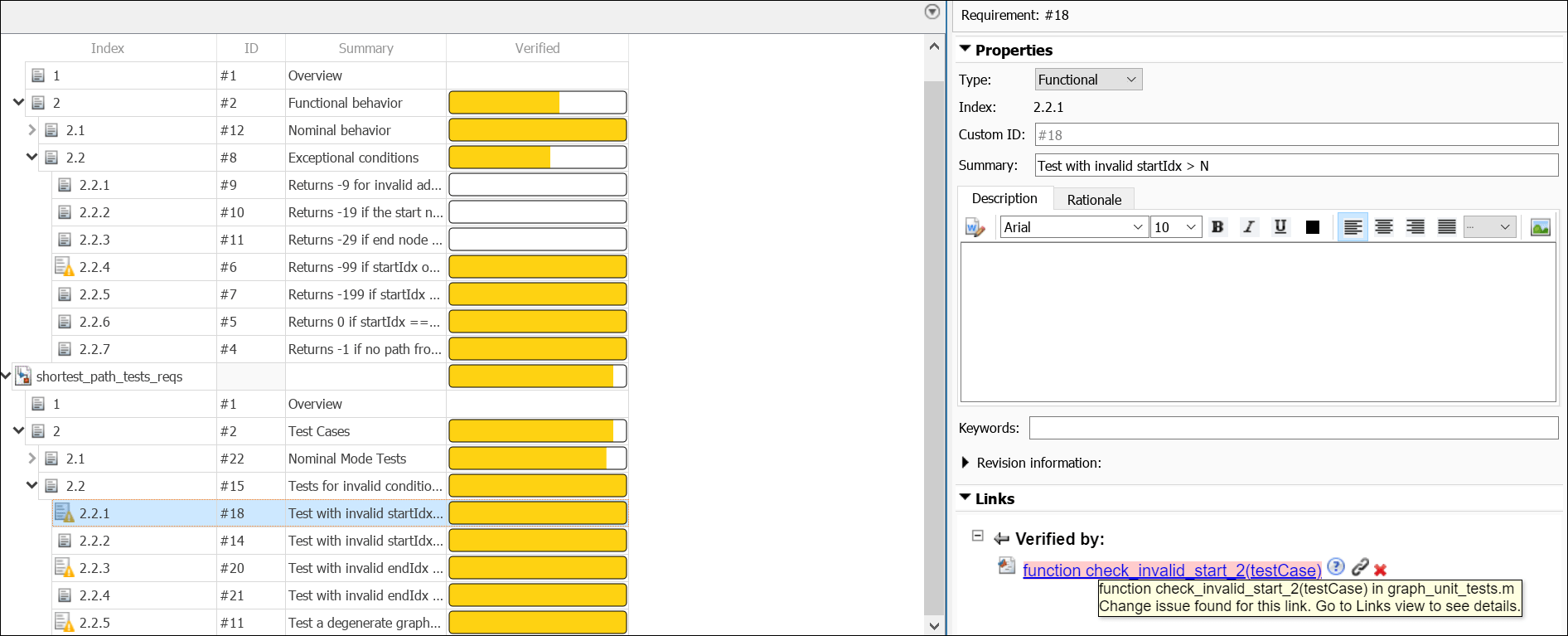1568x636 pixels.
Task: Expand Revision information section
Action: click(x=965, y=463)
